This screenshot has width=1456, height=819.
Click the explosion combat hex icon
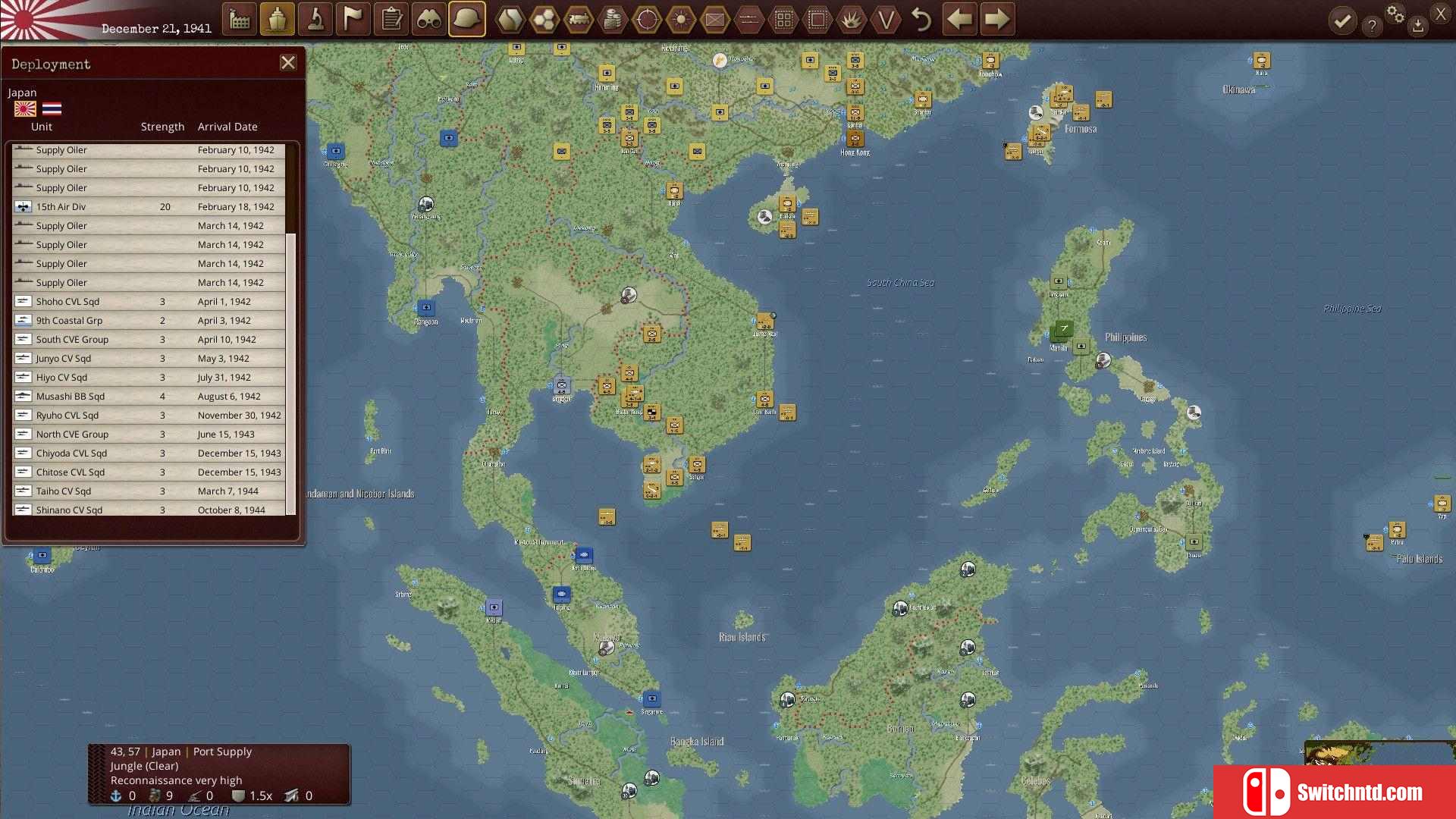point(852,19)
